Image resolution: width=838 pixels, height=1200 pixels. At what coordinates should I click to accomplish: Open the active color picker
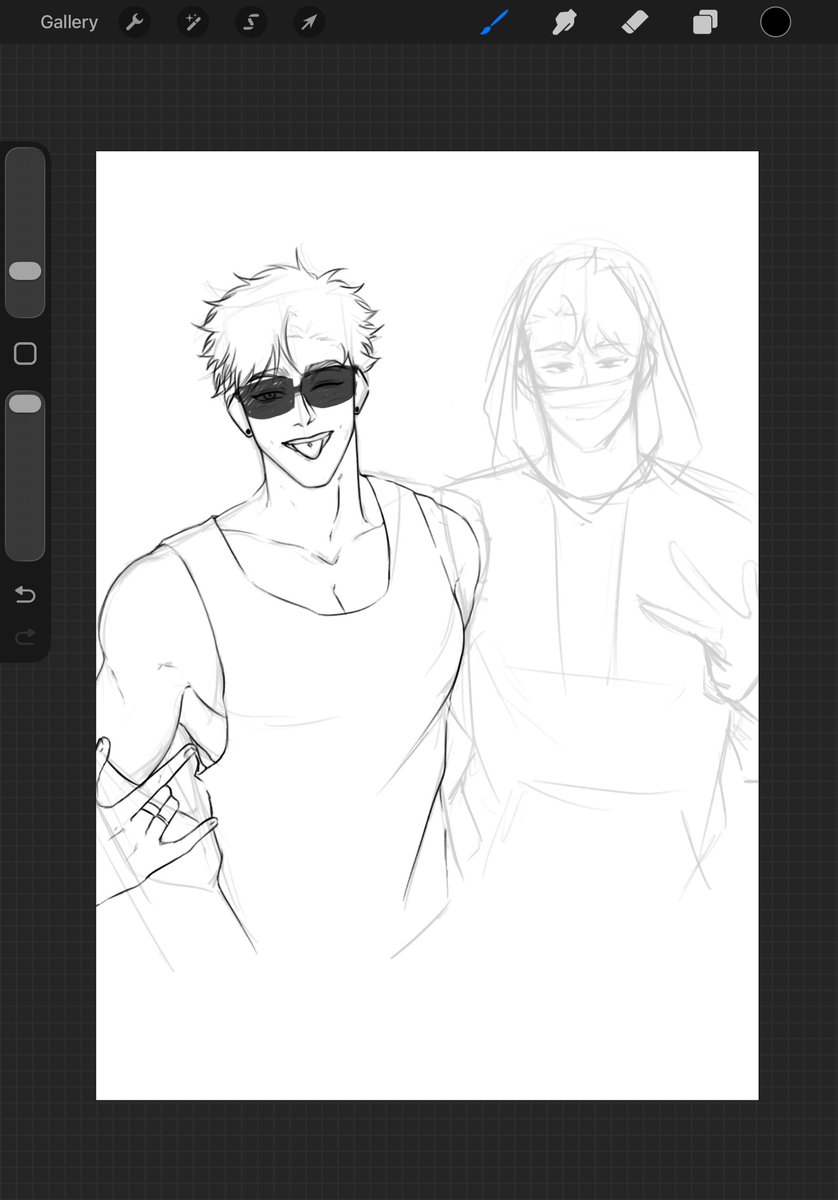coord(775,22)
